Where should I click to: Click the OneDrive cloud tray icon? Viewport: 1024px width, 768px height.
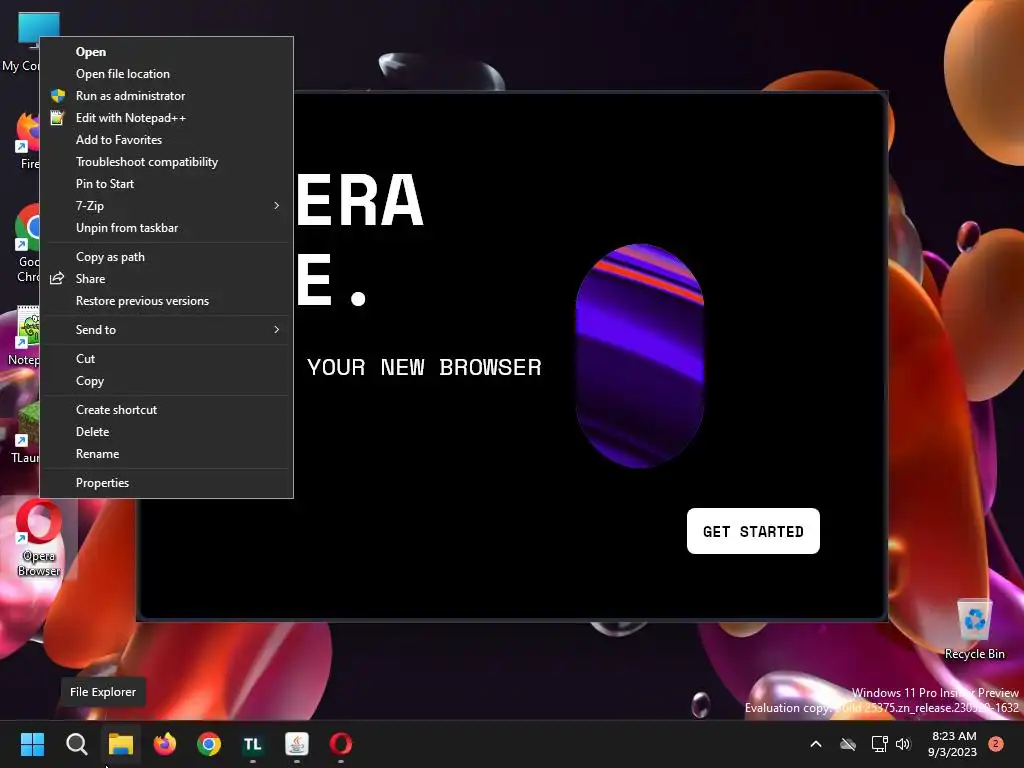click(x=848, y=744)
